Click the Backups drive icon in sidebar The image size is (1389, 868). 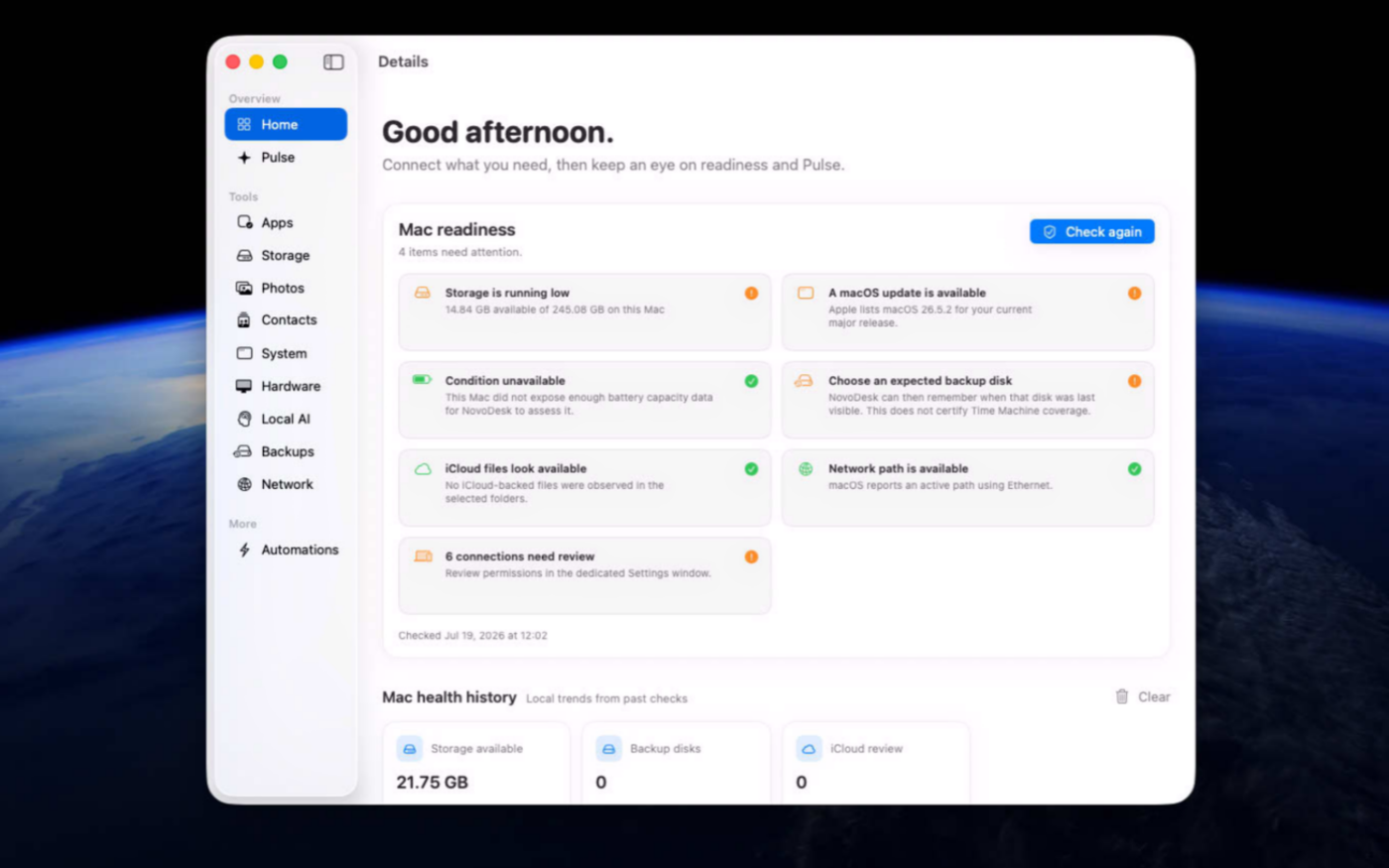tap(243, 451)
